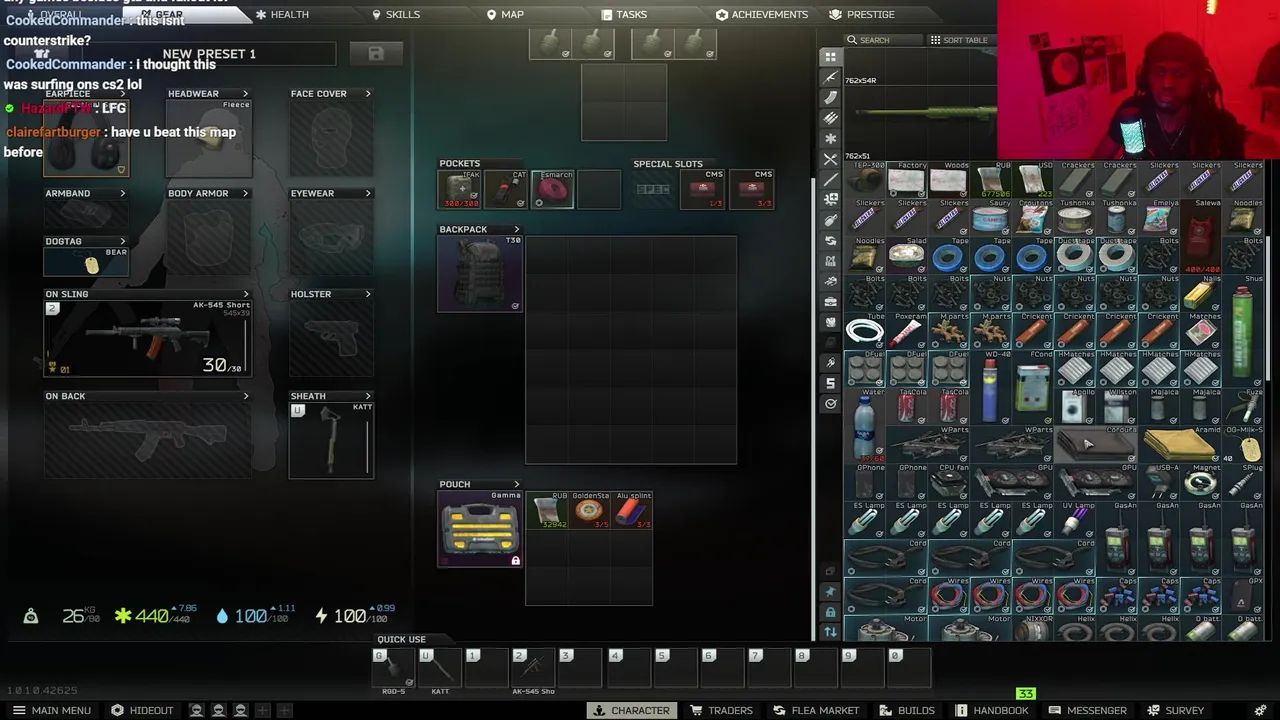Expand the HOLSTER slot chevron
The width and height of the screenshot is (1280, 720).
click(x=368, y=294)
